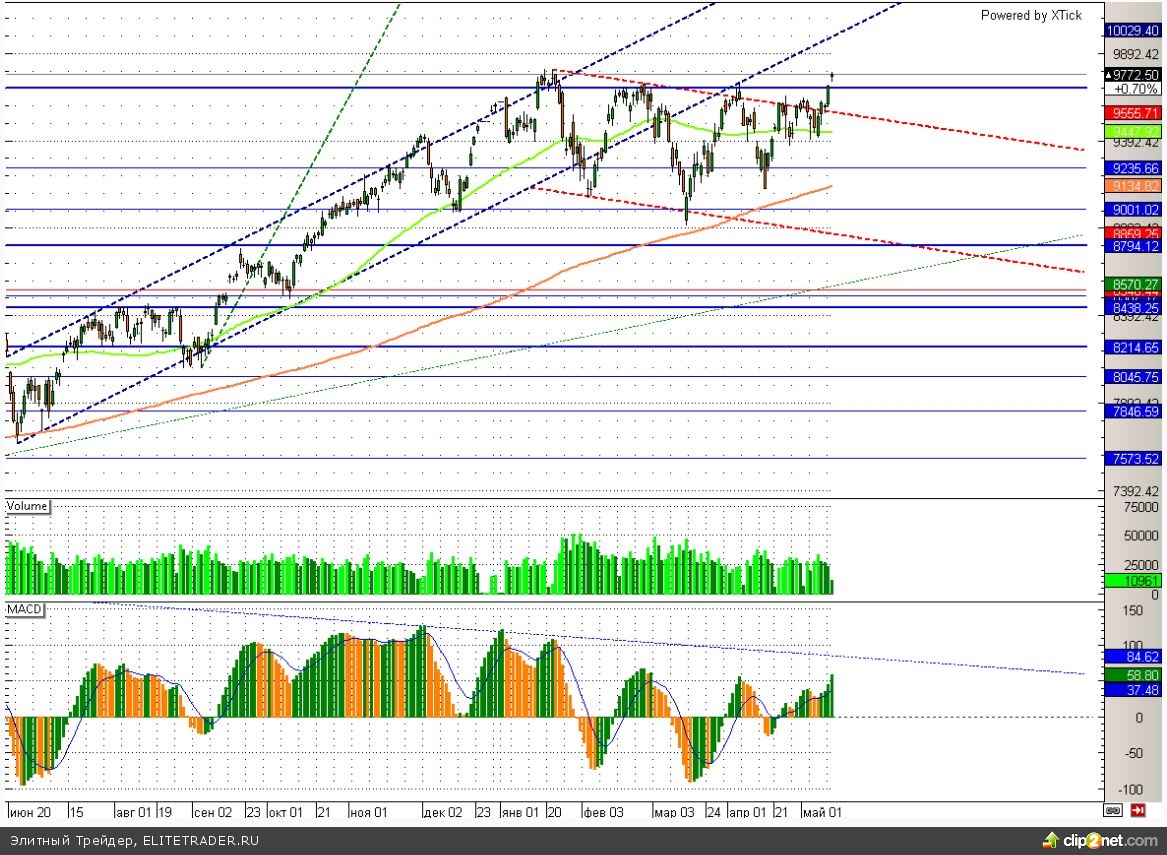Click the янв 01 date label

(x=520, y=812)
